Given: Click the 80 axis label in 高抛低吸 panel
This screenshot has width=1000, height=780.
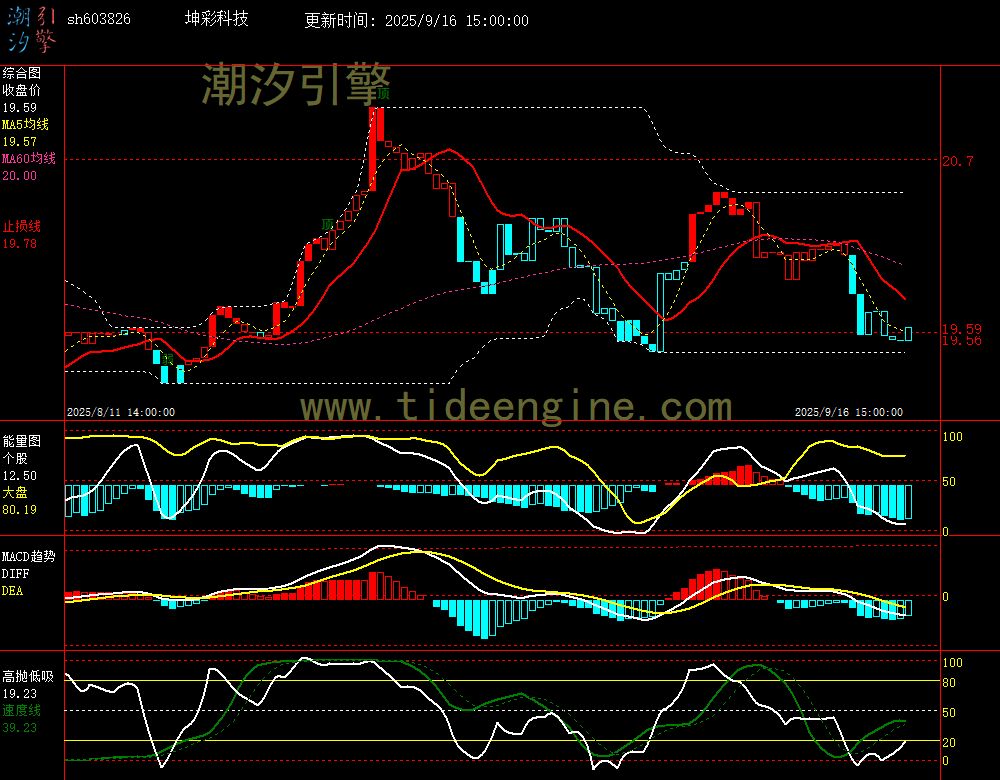Looking at the screenshot, I should coord(949,682).
